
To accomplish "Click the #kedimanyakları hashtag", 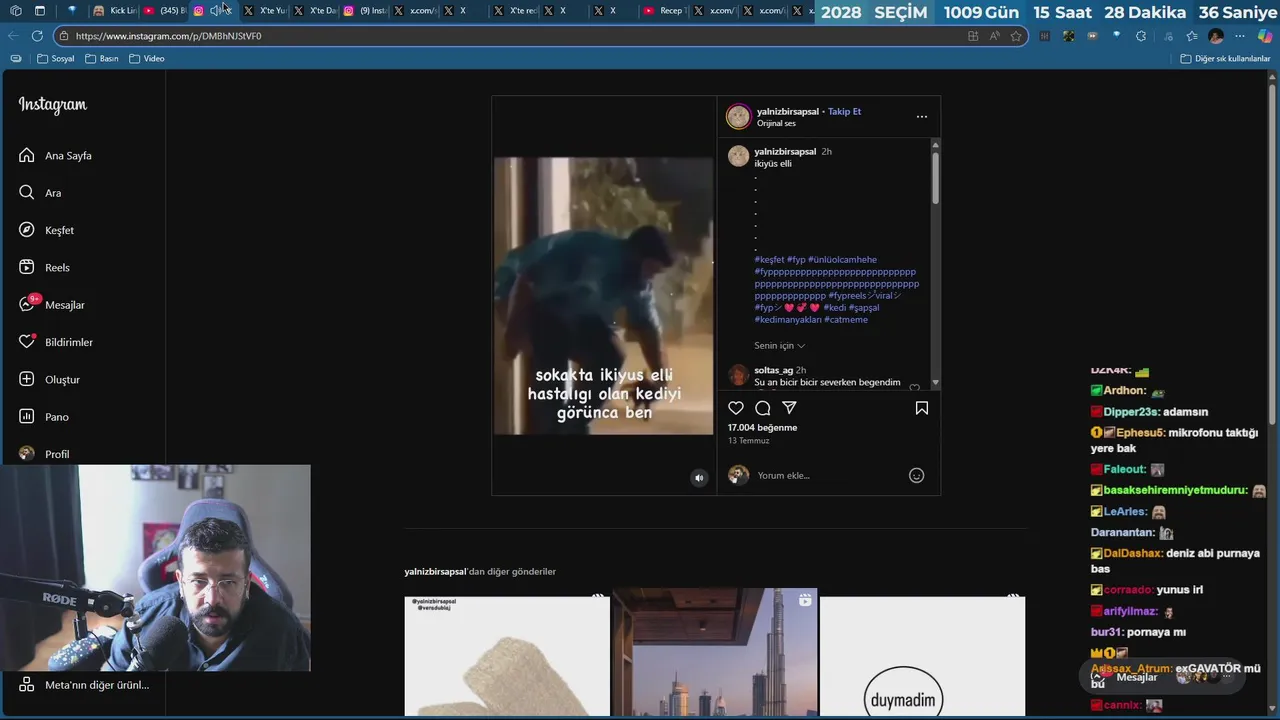I will click(x=788, y=320).
